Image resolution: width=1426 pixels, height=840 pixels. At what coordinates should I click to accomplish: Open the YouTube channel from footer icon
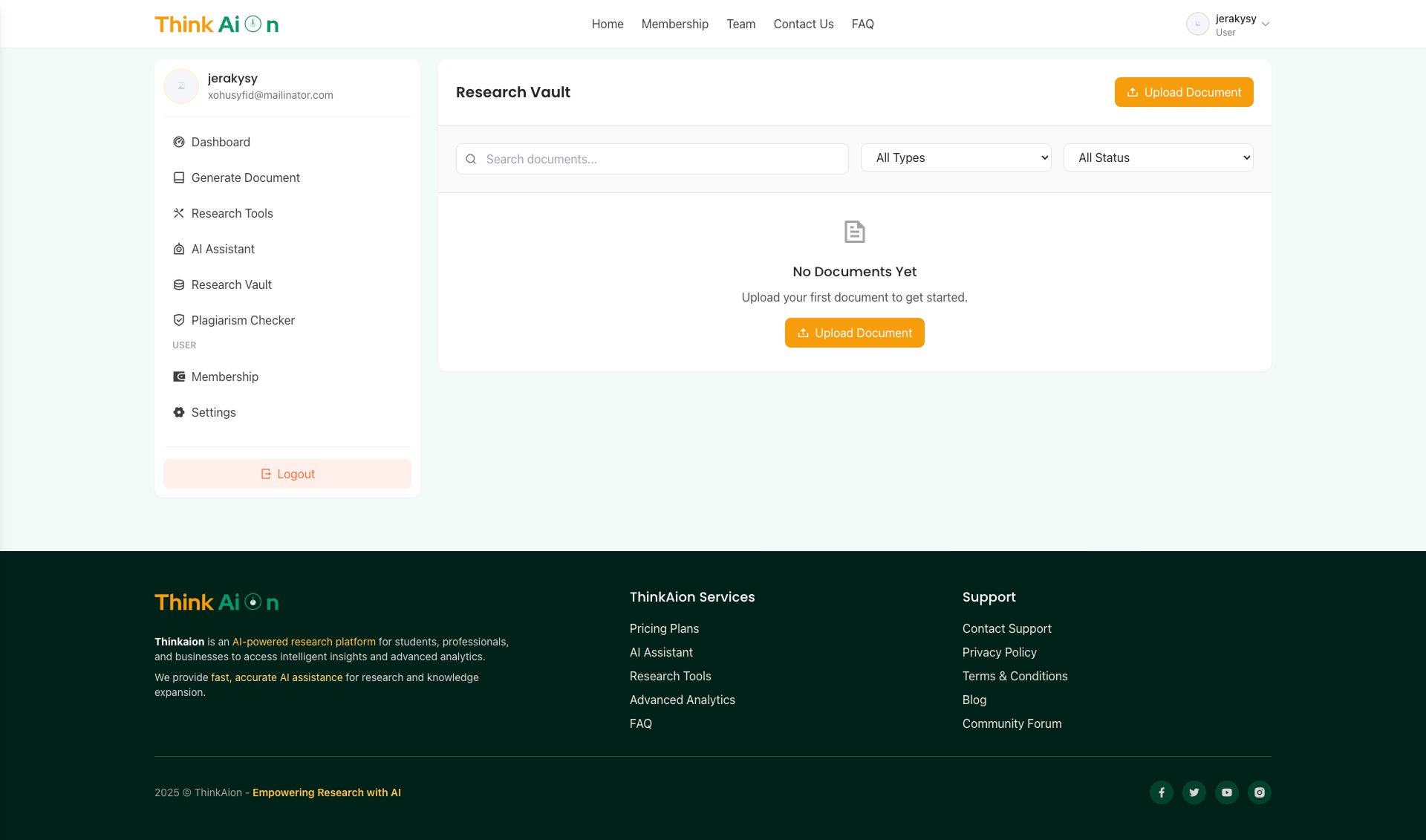coord(1227,792)
